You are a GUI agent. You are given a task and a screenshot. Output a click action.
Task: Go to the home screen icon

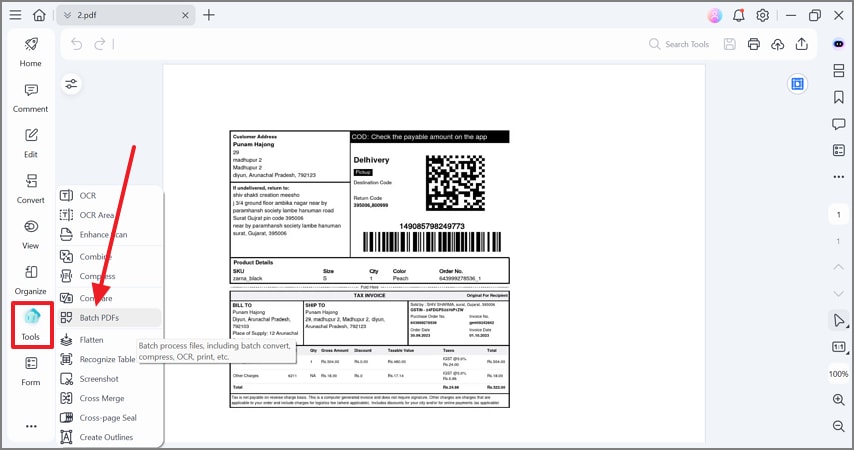click(39, 15)
